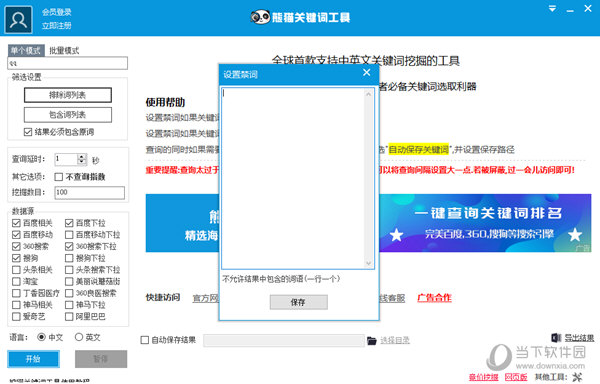Click the 挖掘数目 field showing 100
The height and width of the screenshot is (384, 600).
(90, 192)
